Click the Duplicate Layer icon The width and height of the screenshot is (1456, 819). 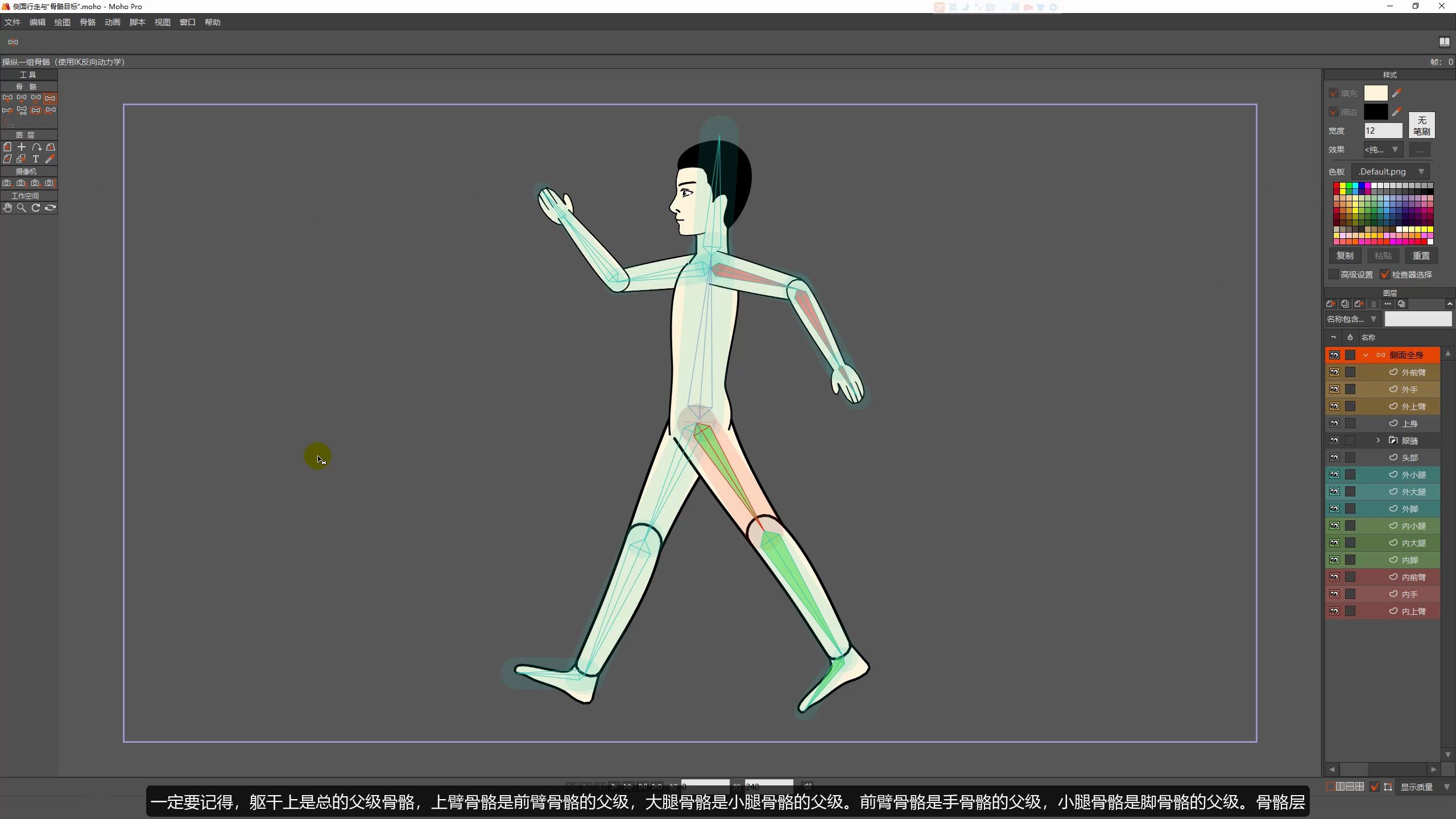click(1345, 304)
